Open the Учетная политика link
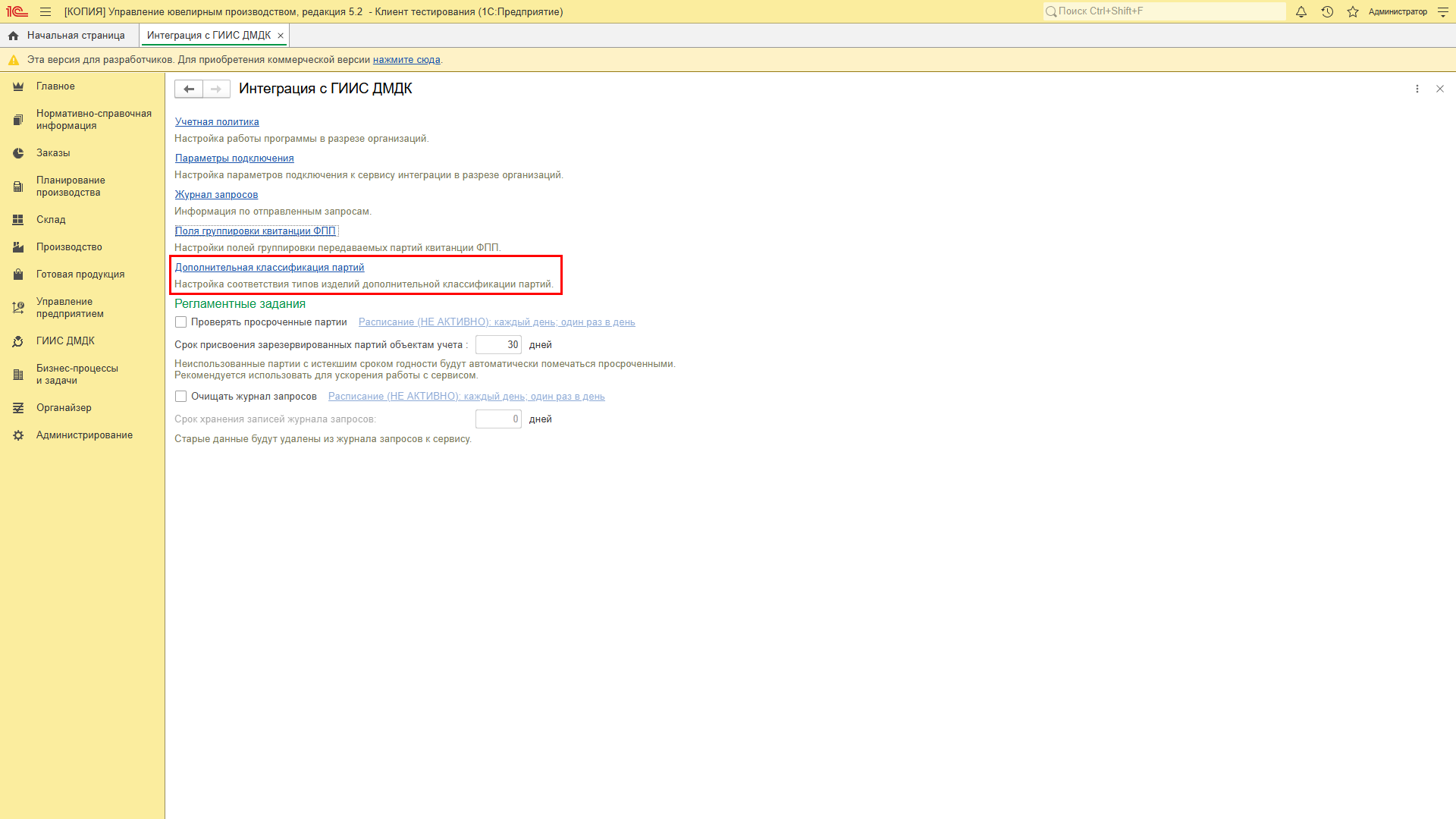The width and height of the screenshot is (1456, 819). click(x=217, y=122)
